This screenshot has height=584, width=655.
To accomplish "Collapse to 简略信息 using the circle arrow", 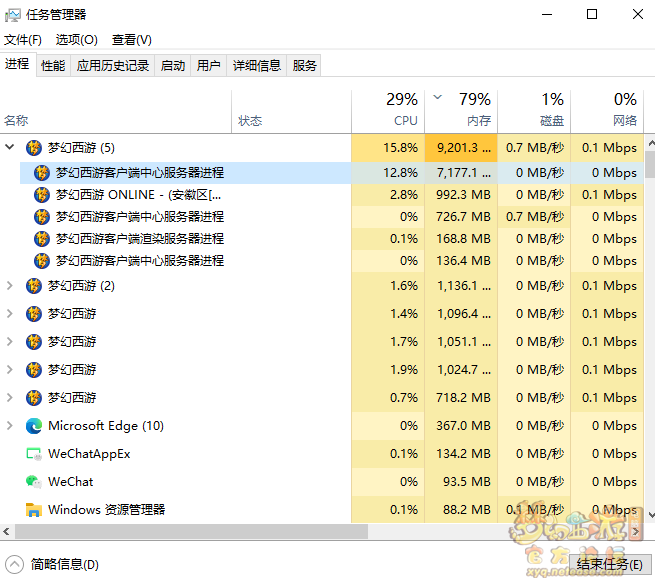I will [x=15, y=565].
